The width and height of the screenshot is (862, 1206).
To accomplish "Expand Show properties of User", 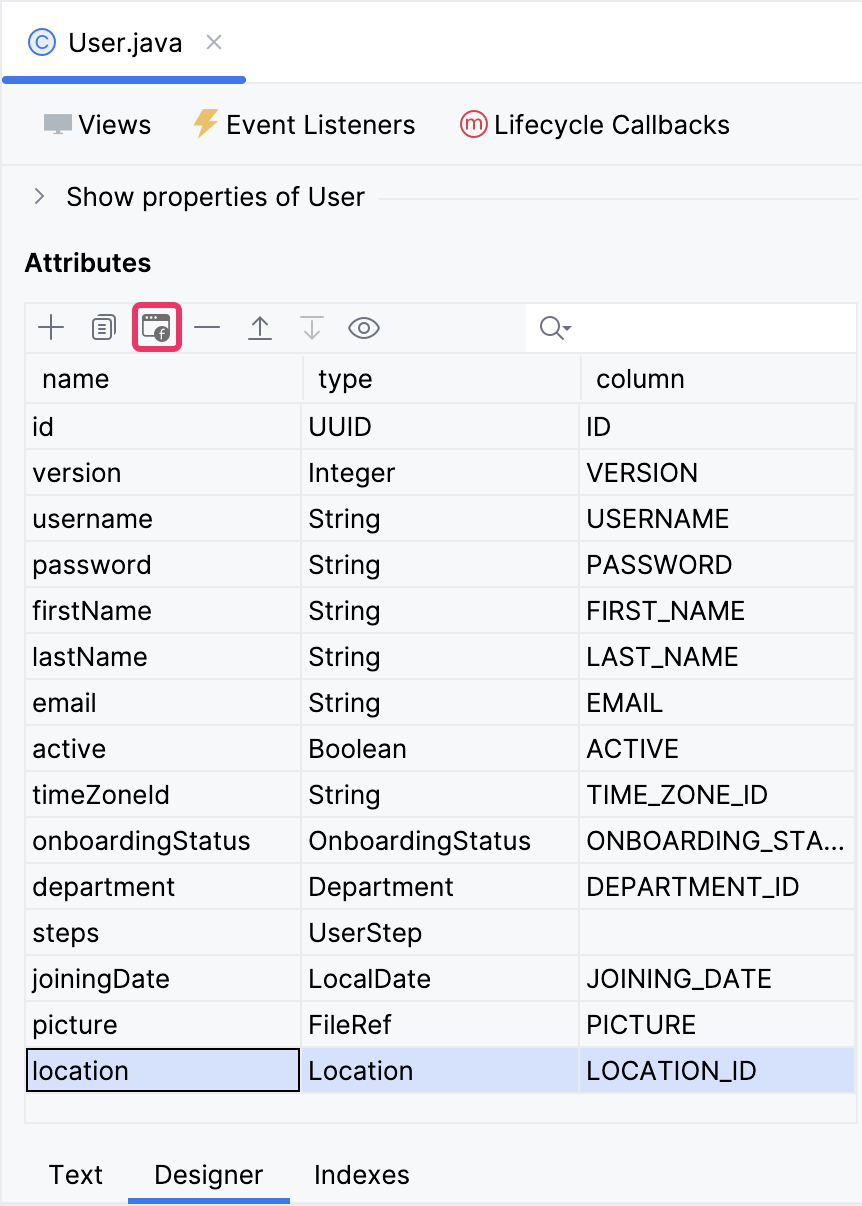I will click(x=40, y=197).
